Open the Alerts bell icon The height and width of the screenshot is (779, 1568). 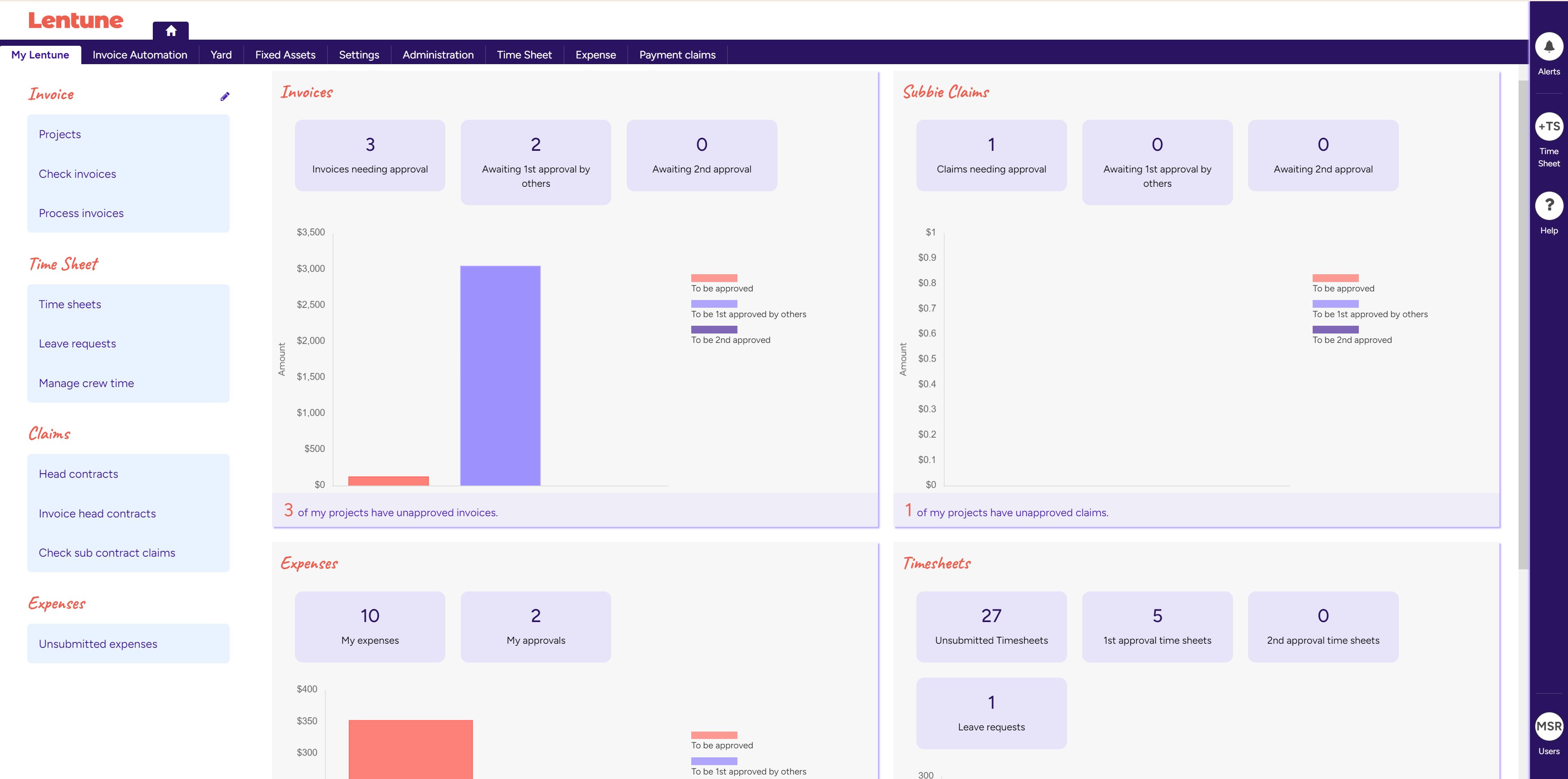tap(1548, 46)
